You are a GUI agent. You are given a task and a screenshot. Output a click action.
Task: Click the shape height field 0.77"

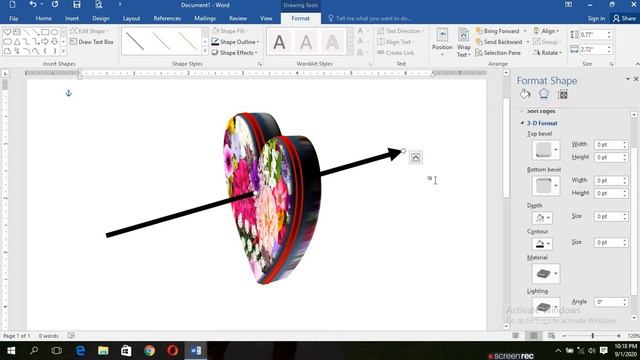593,35
